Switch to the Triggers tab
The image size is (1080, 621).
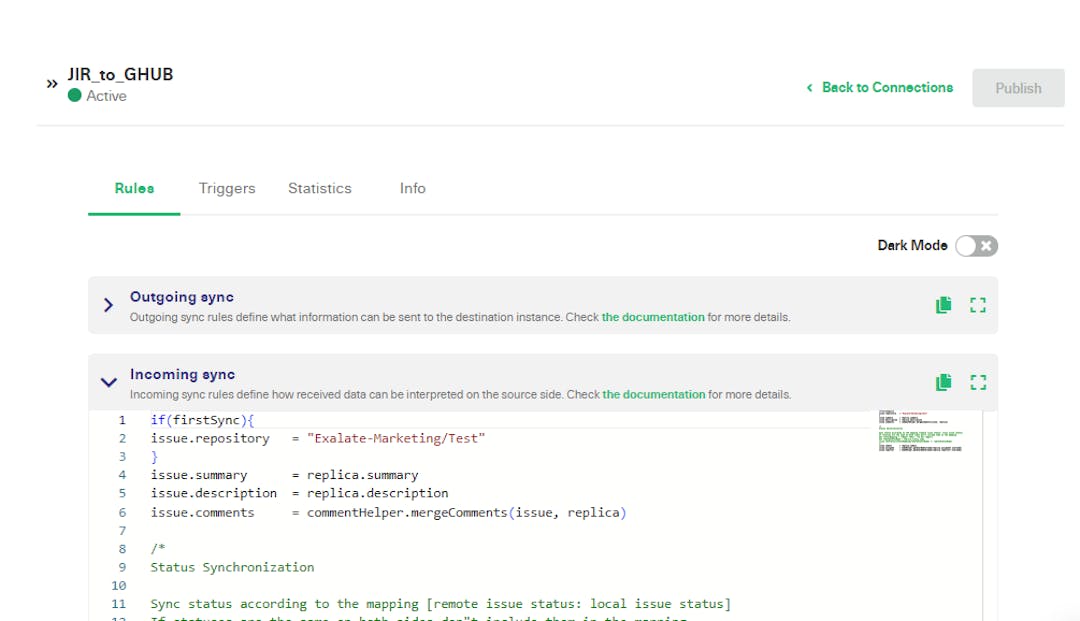227,188
